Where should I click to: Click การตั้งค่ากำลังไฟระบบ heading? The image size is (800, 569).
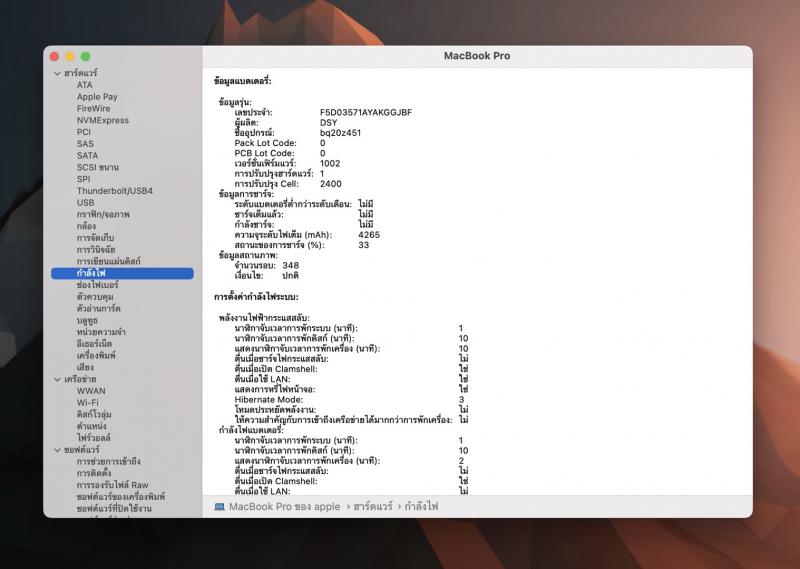point(256,297)
